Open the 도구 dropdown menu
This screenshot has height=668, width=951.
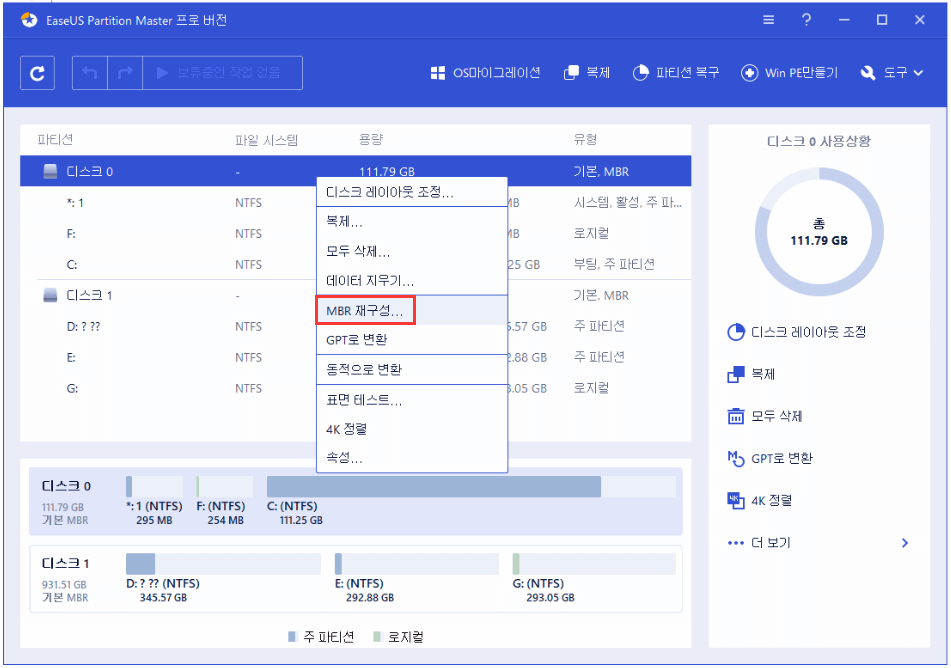pyautogui.click(x=891, y=72)
